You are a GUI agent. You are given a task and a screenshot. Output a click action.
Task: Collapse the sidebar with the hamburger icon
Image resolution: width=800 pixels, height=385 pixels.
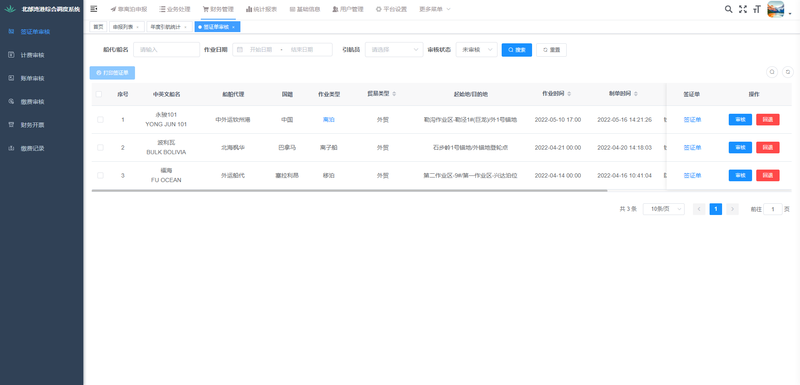coord(94,9)
